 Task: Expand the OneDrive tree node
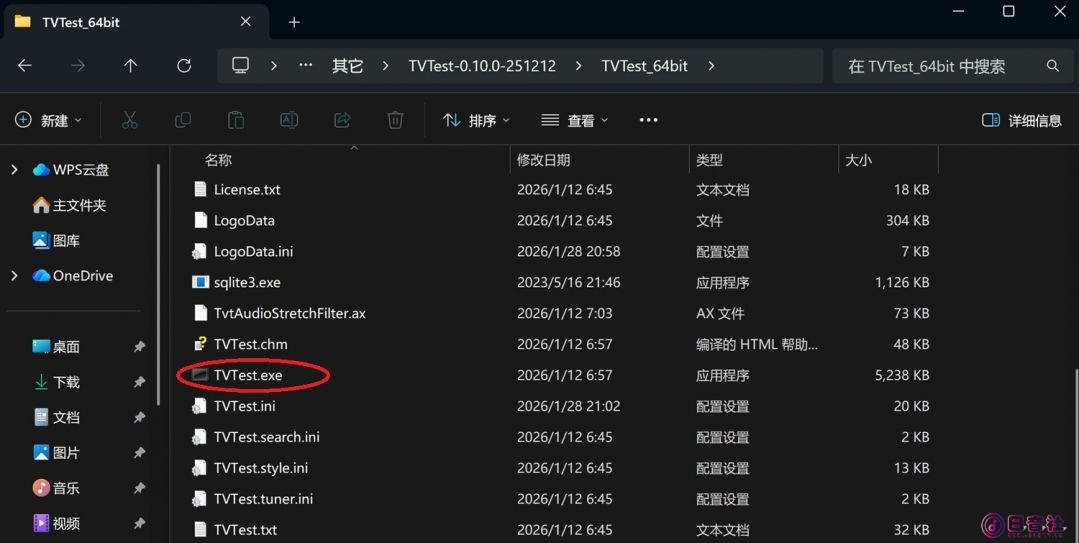[x=14, y=275]
